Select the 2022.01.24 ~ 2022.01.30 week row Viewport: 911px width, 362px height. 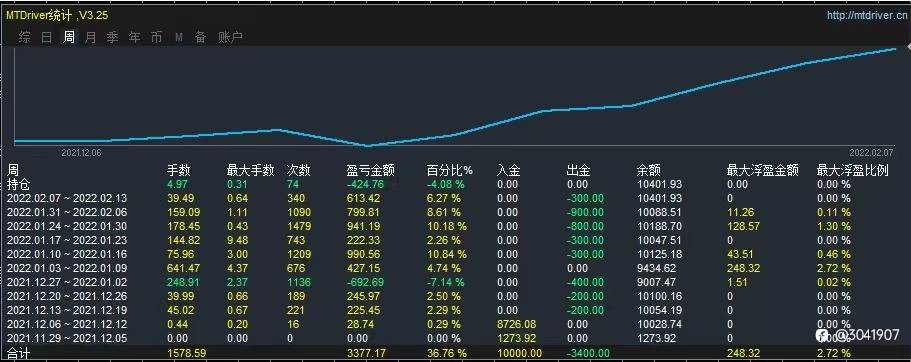click(456, 226)
